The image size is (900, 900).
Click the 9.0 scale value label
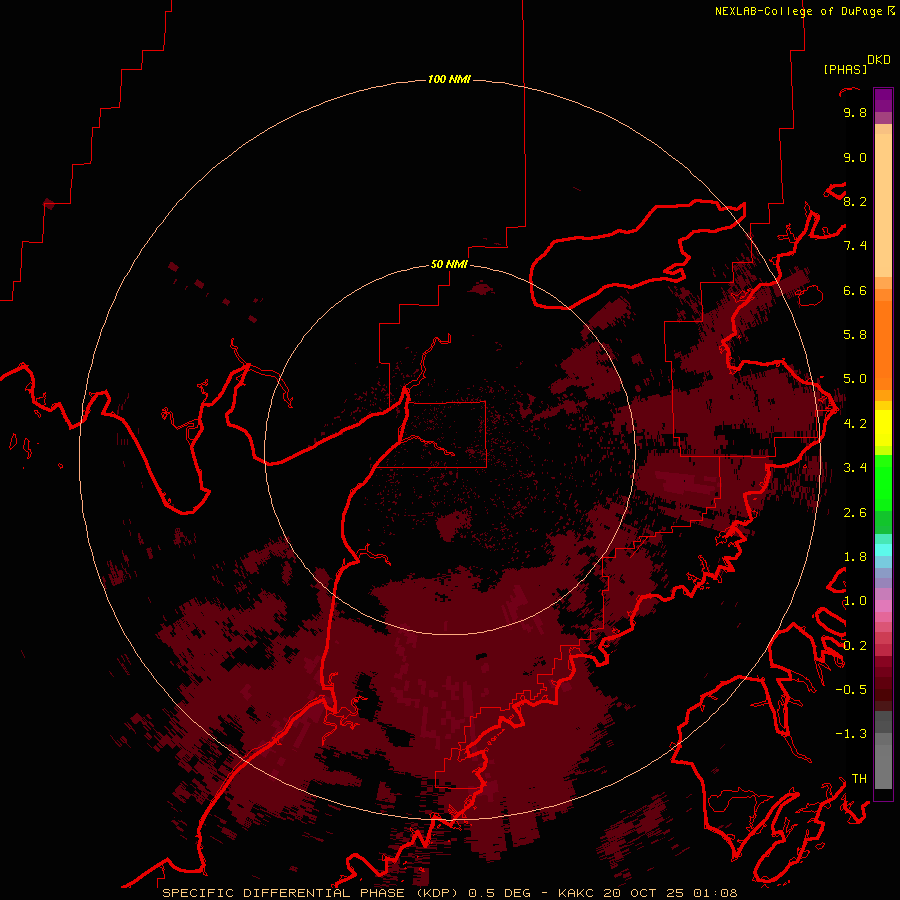tap(855, 157)
